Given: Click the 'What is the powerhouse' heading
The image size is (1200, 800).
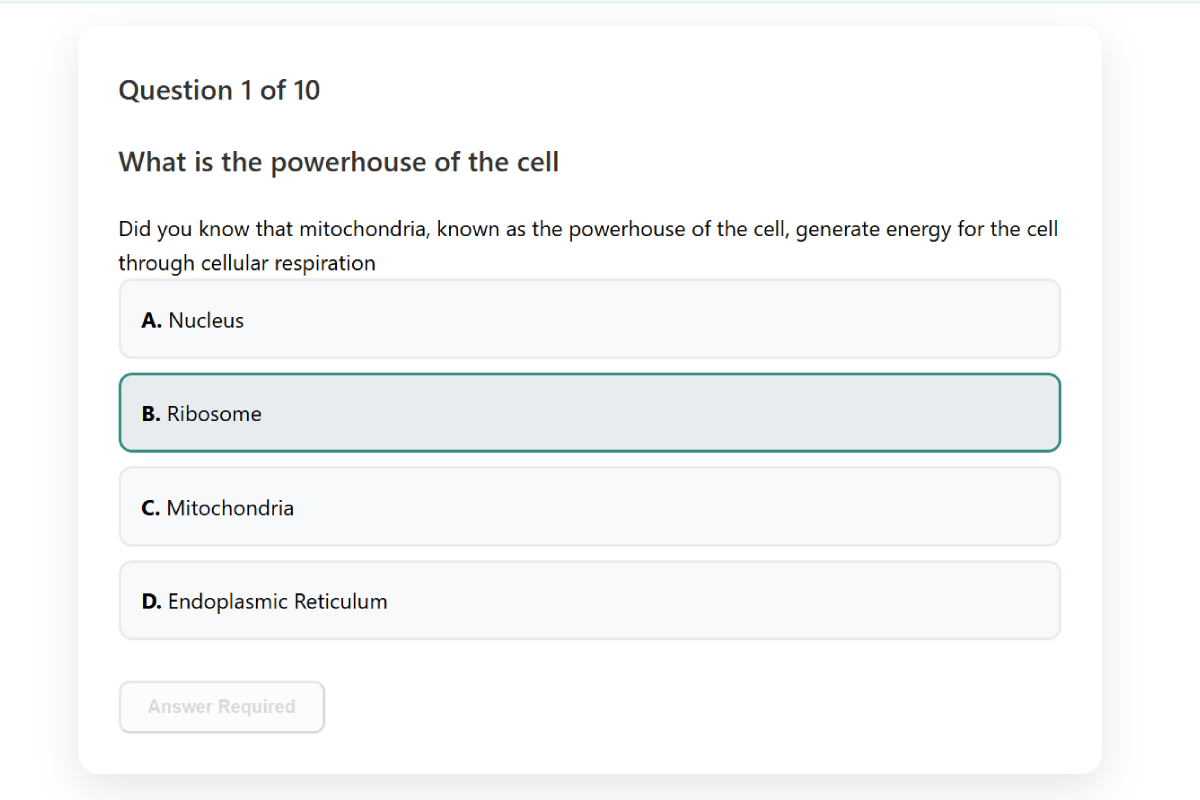Looking at the screenshot, I should click(x=338, y=162).
